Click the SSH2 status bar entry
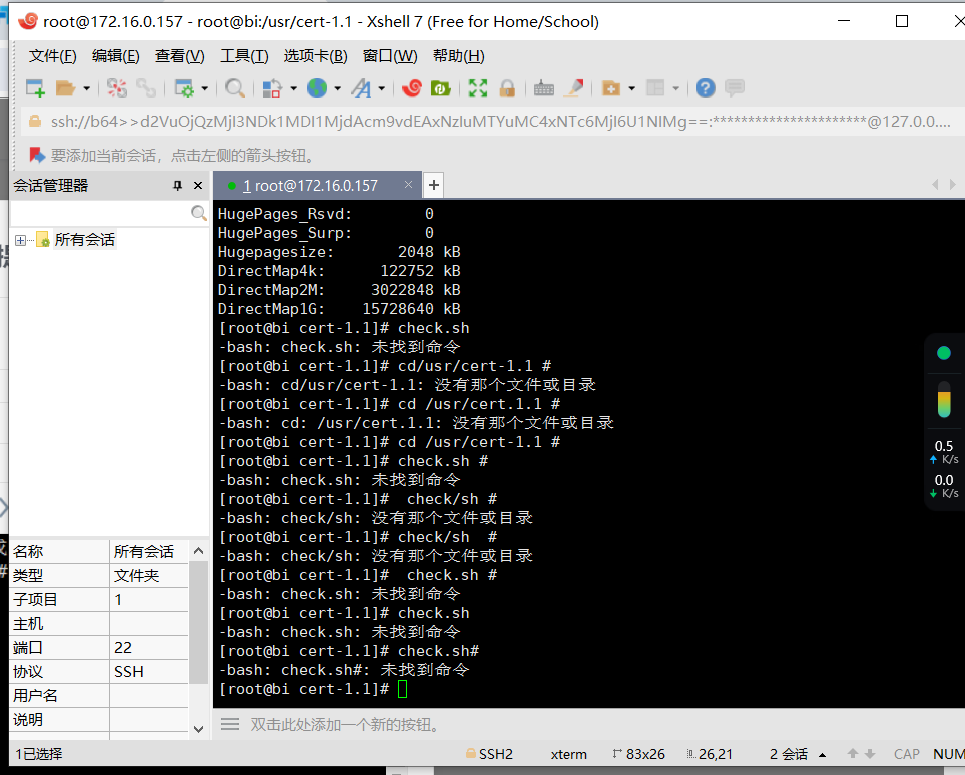 point(489,754)
